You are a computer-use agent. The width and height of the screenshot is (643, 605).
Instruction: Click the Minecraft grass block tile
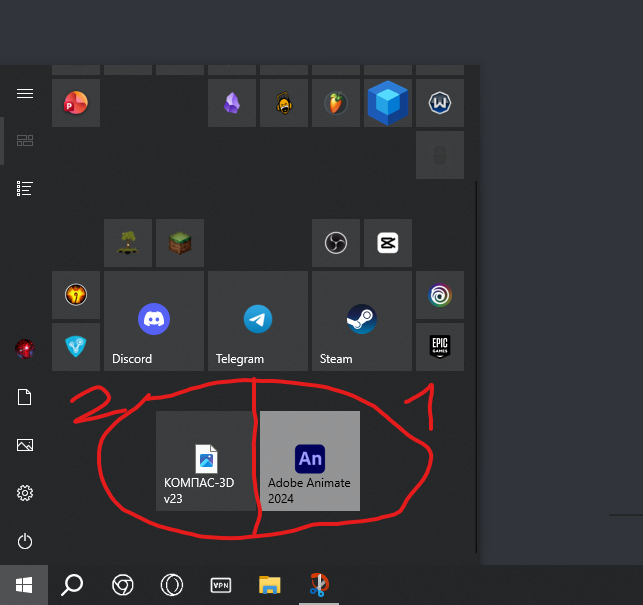179,243
